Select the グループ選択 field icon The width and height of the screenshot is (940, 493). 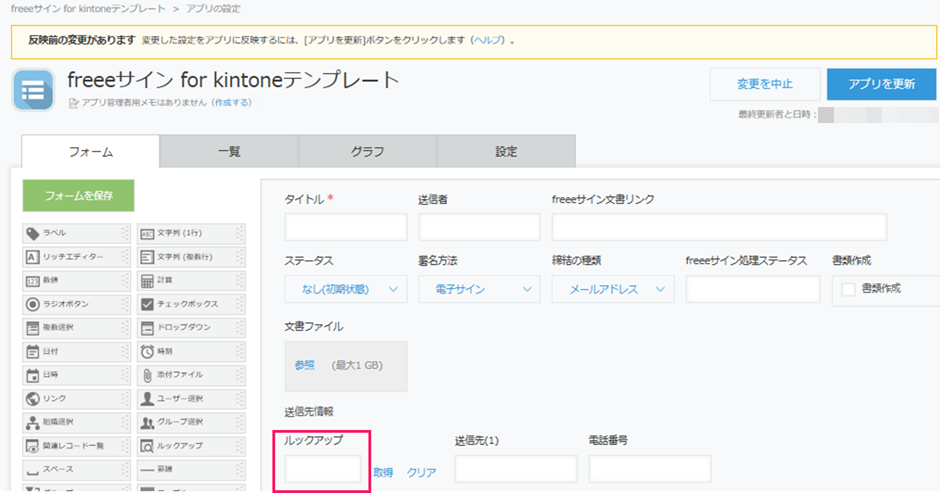click(147, 422)
